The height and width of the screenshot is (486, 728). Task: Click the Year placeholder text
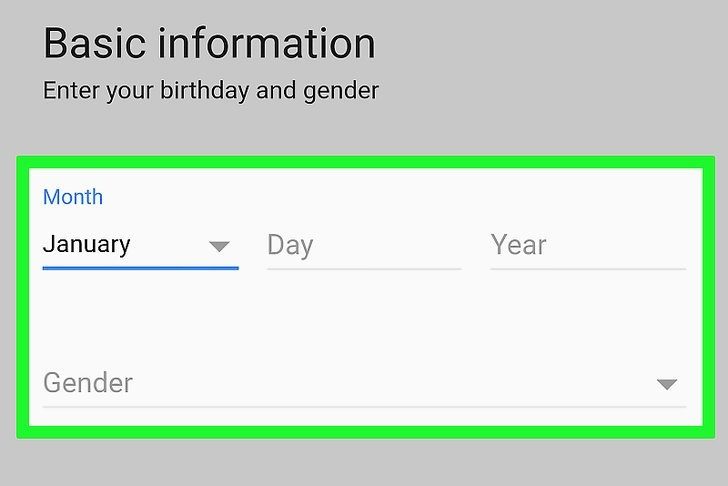518,245
